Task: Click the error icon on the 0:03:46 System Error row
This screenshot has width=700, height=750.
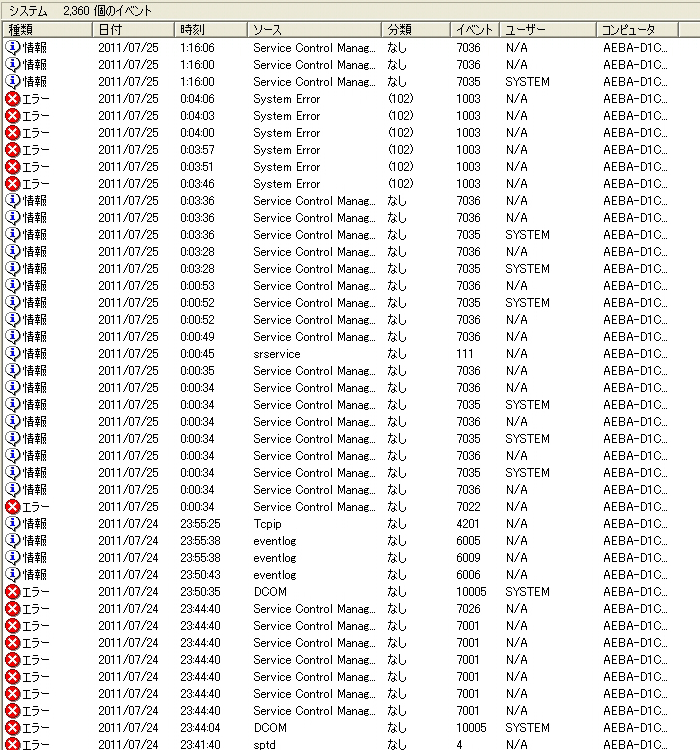Action: coord(13,183)
